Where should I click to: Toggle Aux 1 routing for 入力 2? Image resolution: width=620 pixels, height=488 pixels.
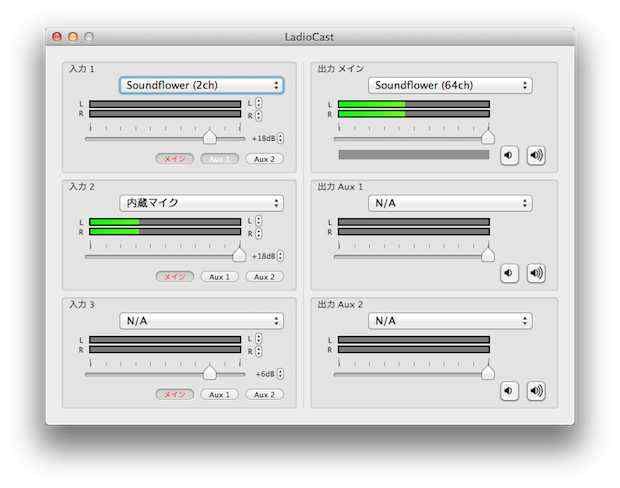pyautogui.click(x=220, y=277)
